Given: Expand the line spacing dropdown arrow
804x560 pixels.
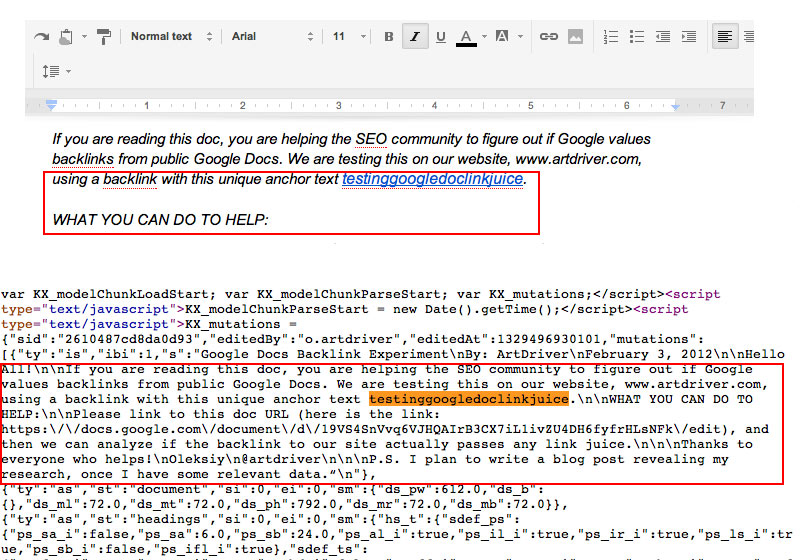Looking at the screenshot, I should 69,71.
